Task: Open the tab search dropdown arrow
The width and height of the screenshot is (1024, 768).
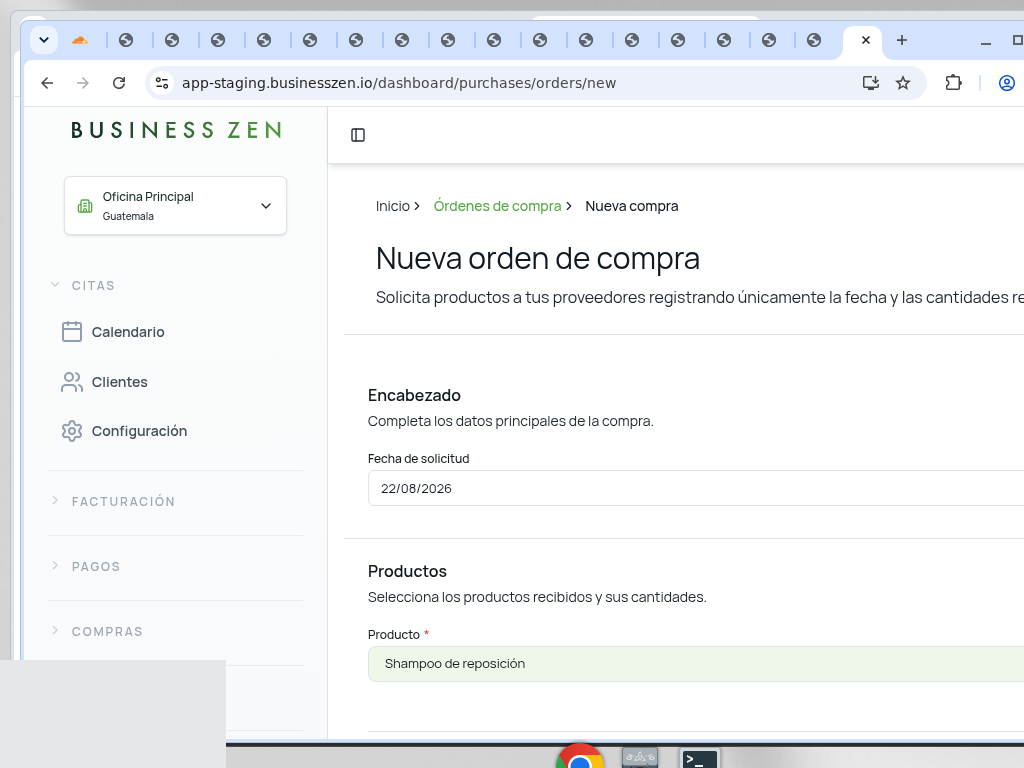Action: (44, 40)
